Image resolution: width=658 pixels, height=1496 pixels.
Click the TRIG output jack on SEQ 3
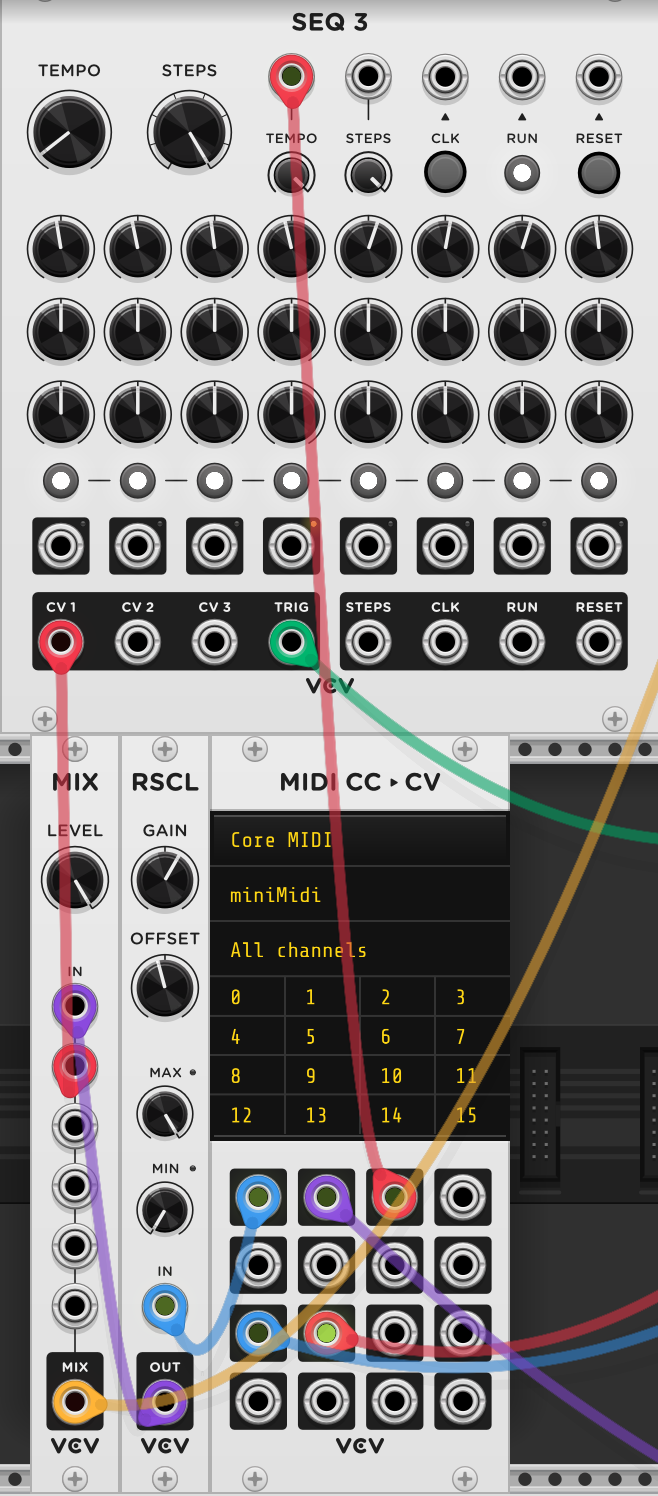[x=291, y=641]
